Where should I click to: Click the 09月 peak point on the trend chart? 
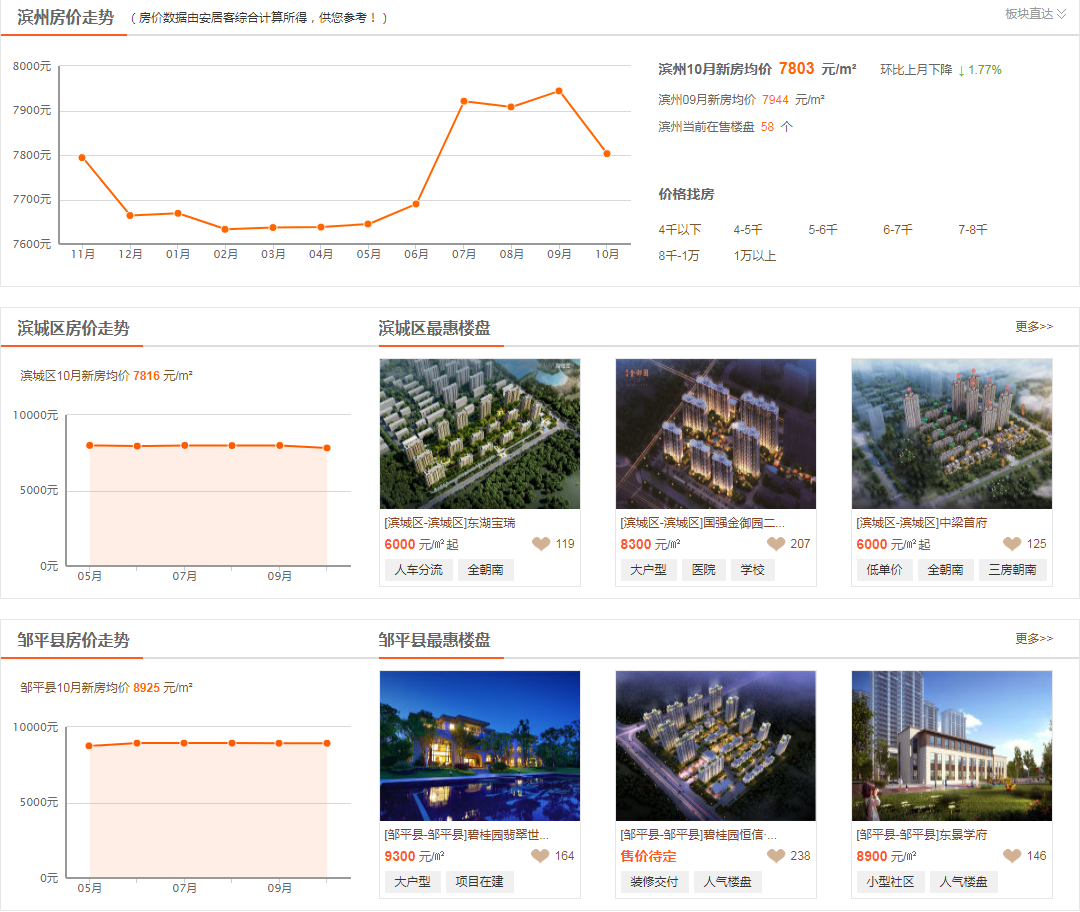coord(558,90)
